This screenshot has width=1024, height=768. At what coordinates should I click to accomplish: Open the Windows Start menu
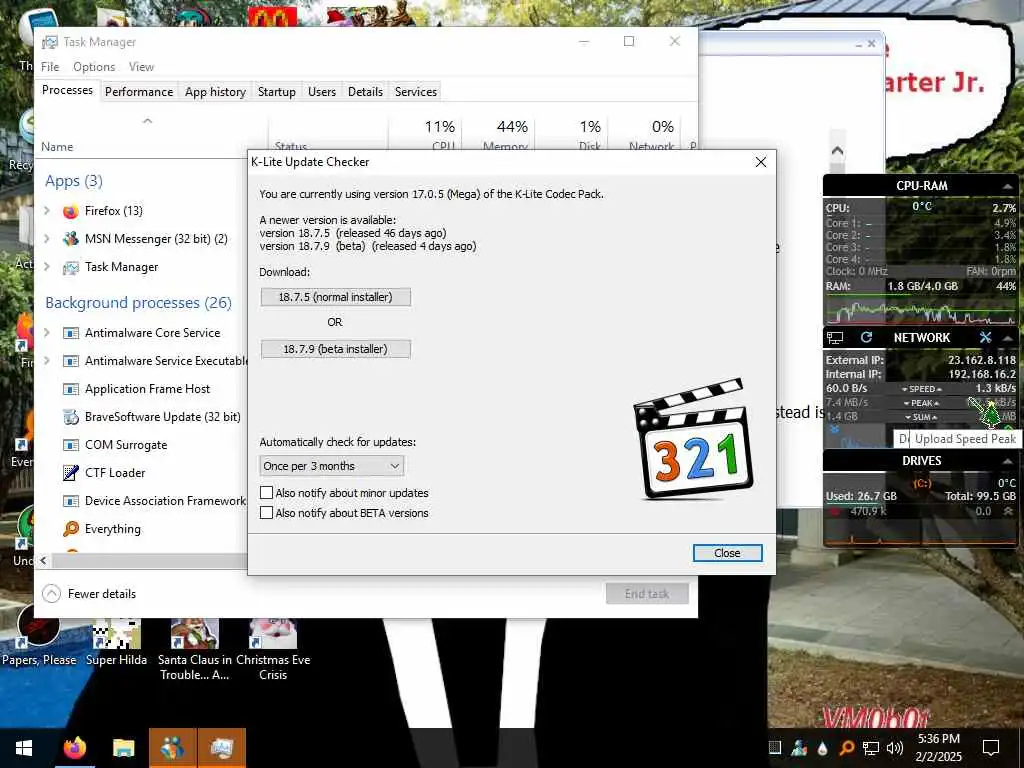click(x=24, y=748)
